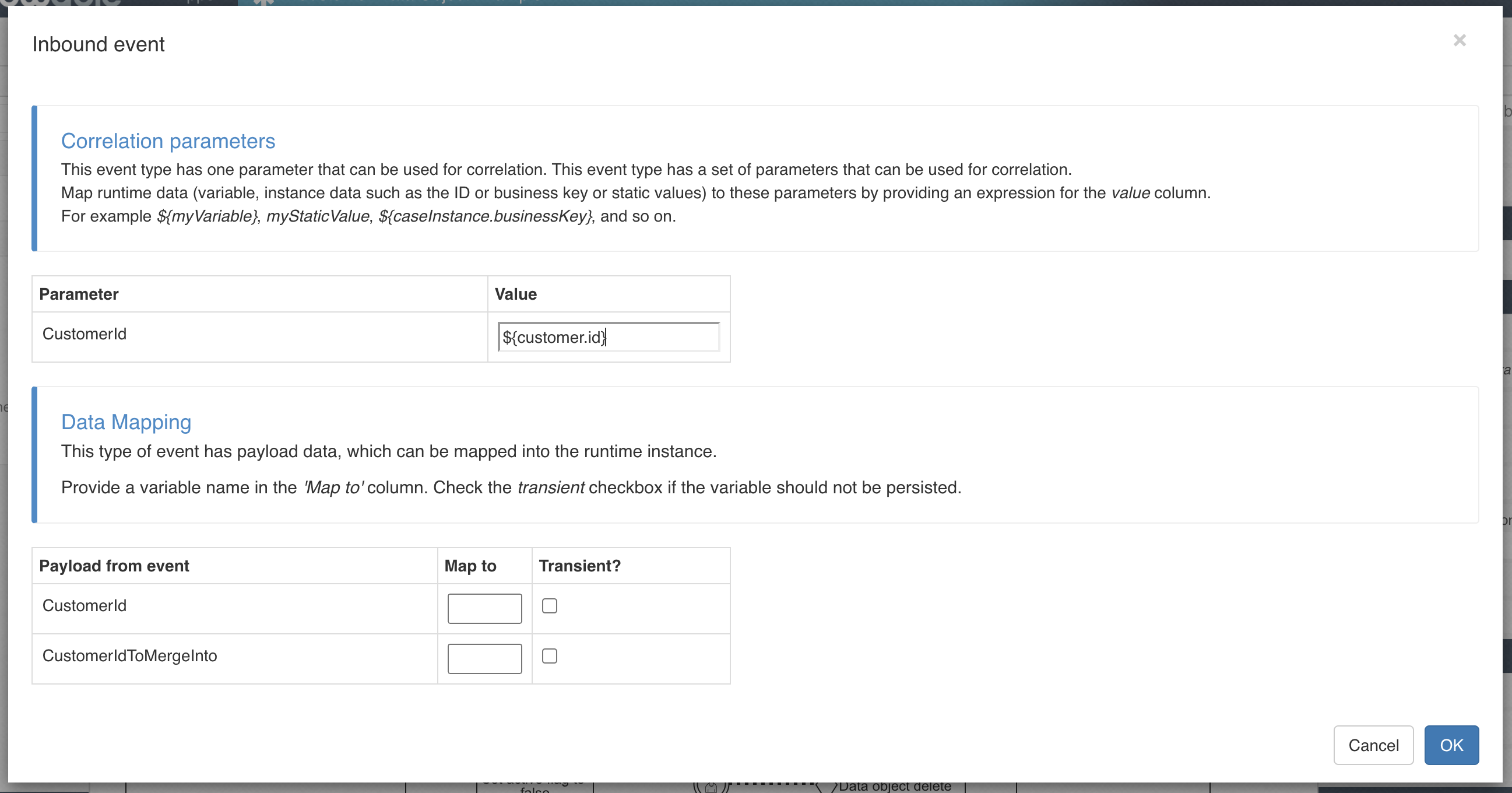
Task: Click the Correlation parameters heading
Action: pos(167,141)
